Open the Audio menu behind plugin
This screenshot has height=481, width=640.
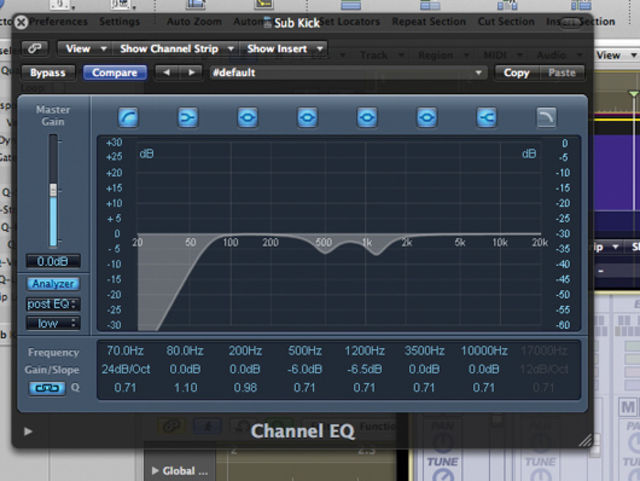point(560,55)
